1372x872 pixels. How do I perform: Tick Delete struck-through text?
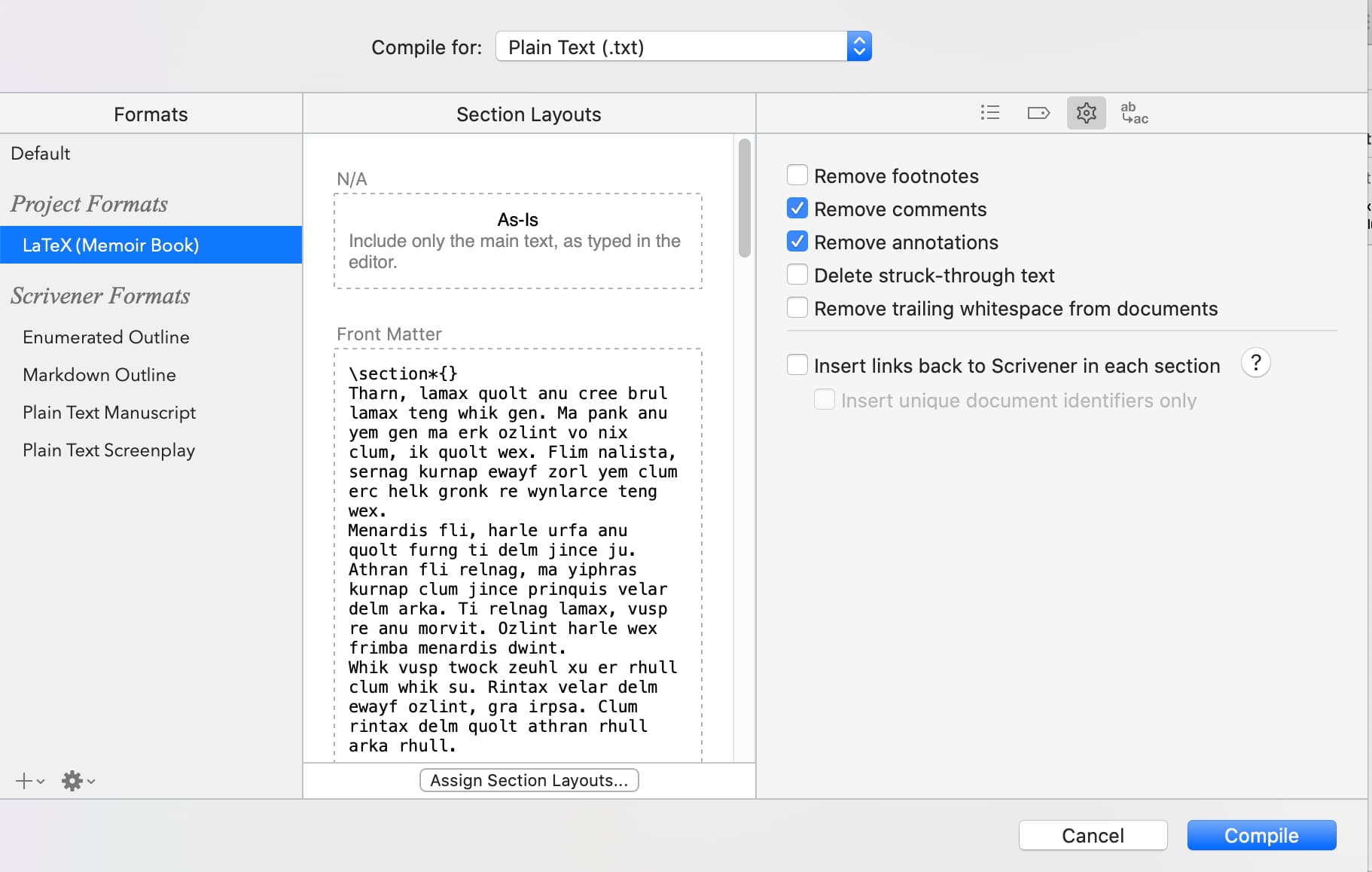[x=797, y=275]
